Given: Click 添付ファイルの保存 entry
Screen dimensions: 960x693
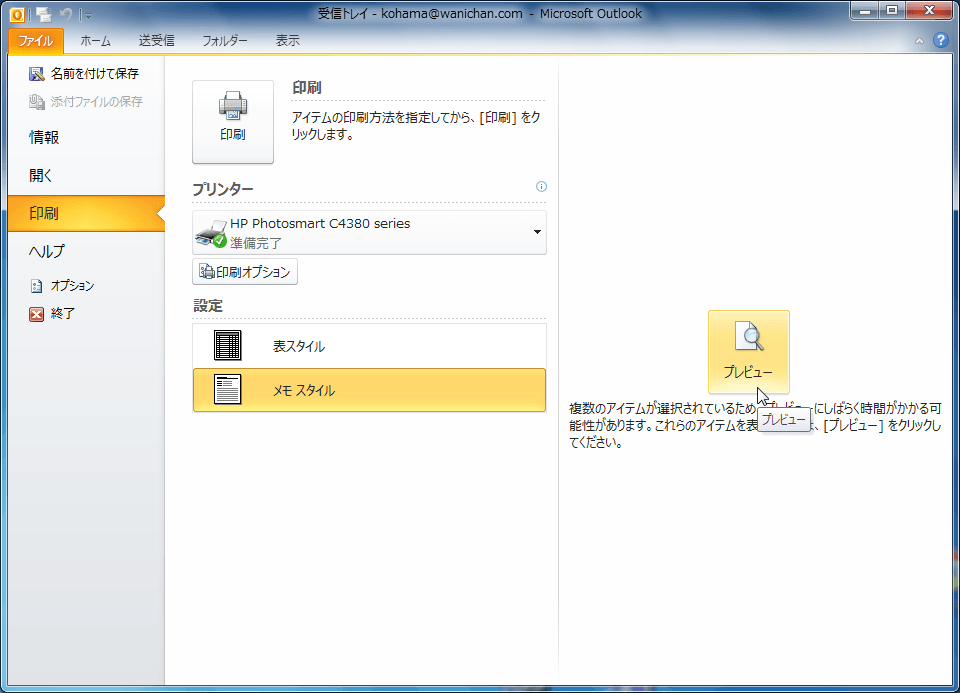Looking at the screenshot, I should 86,102.
